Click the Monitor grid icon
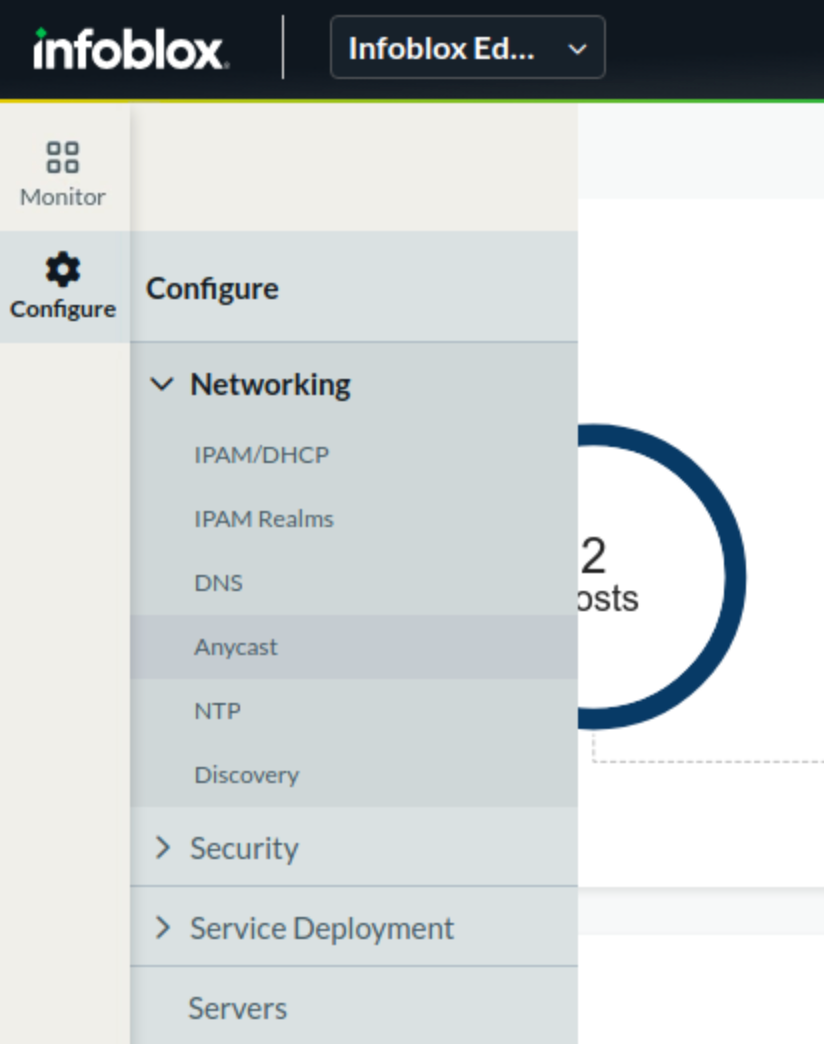The height and width of the screenshot is (1044, 824). pos(62,157)
